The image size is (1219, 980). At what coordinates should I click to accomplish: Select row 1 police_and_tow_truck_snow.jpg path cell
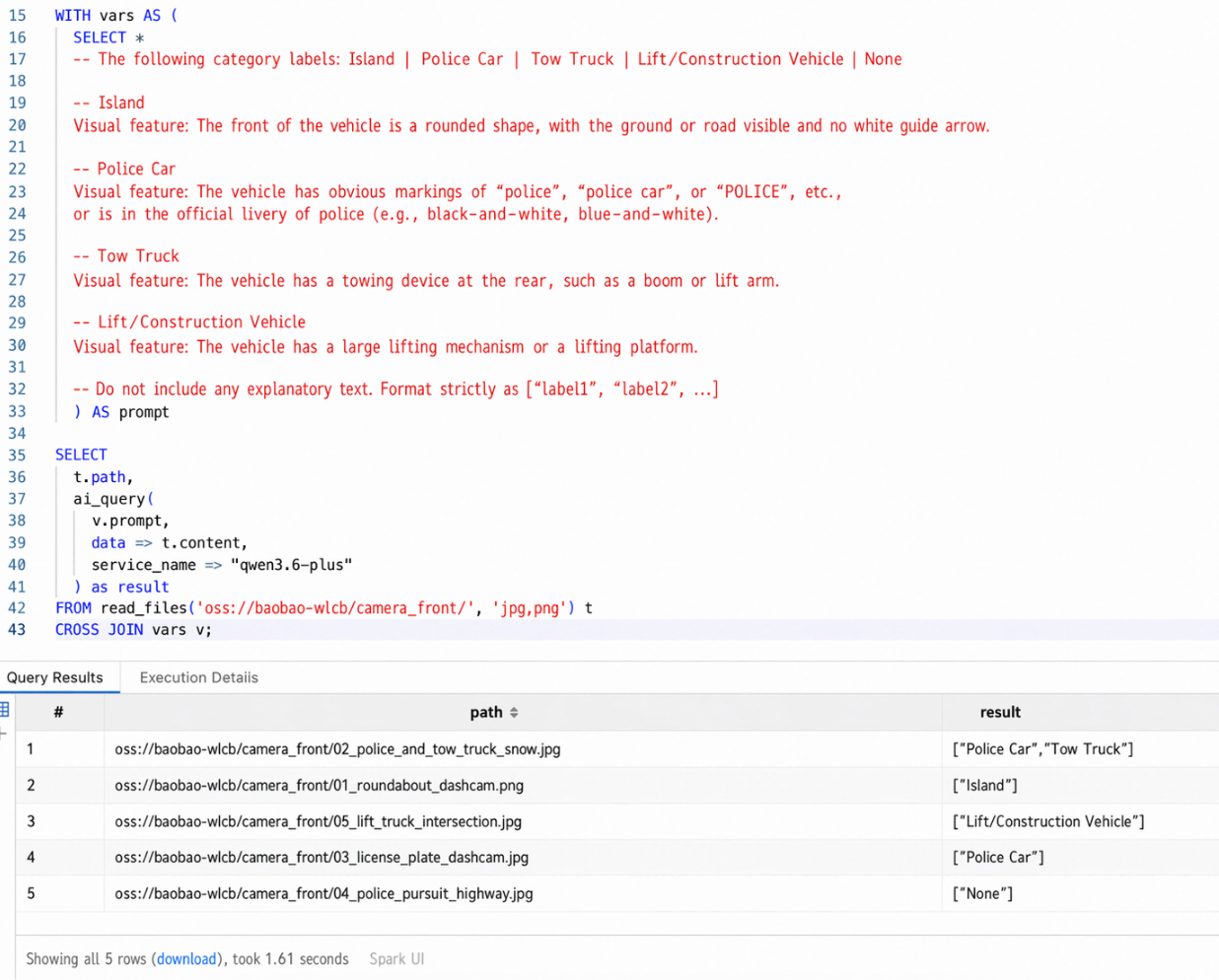coord(337,749)
